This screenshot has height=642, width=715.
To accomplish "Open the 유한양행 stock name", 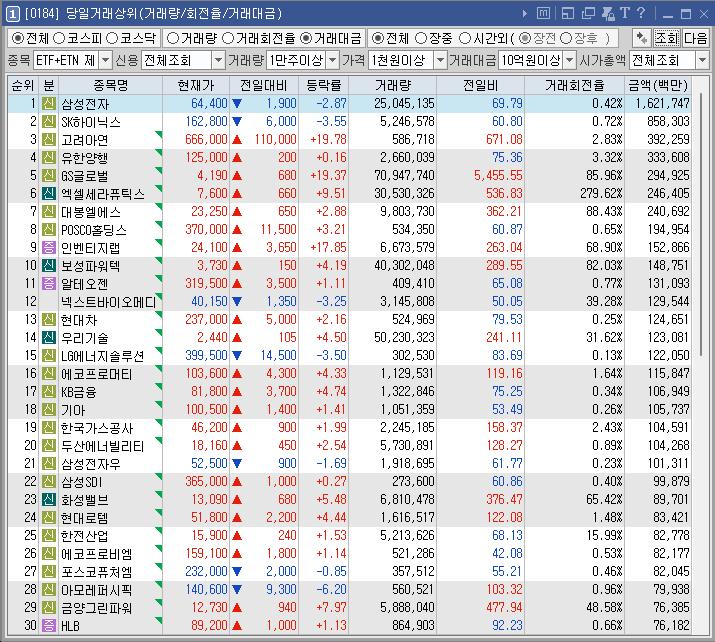I will (85, 158).
